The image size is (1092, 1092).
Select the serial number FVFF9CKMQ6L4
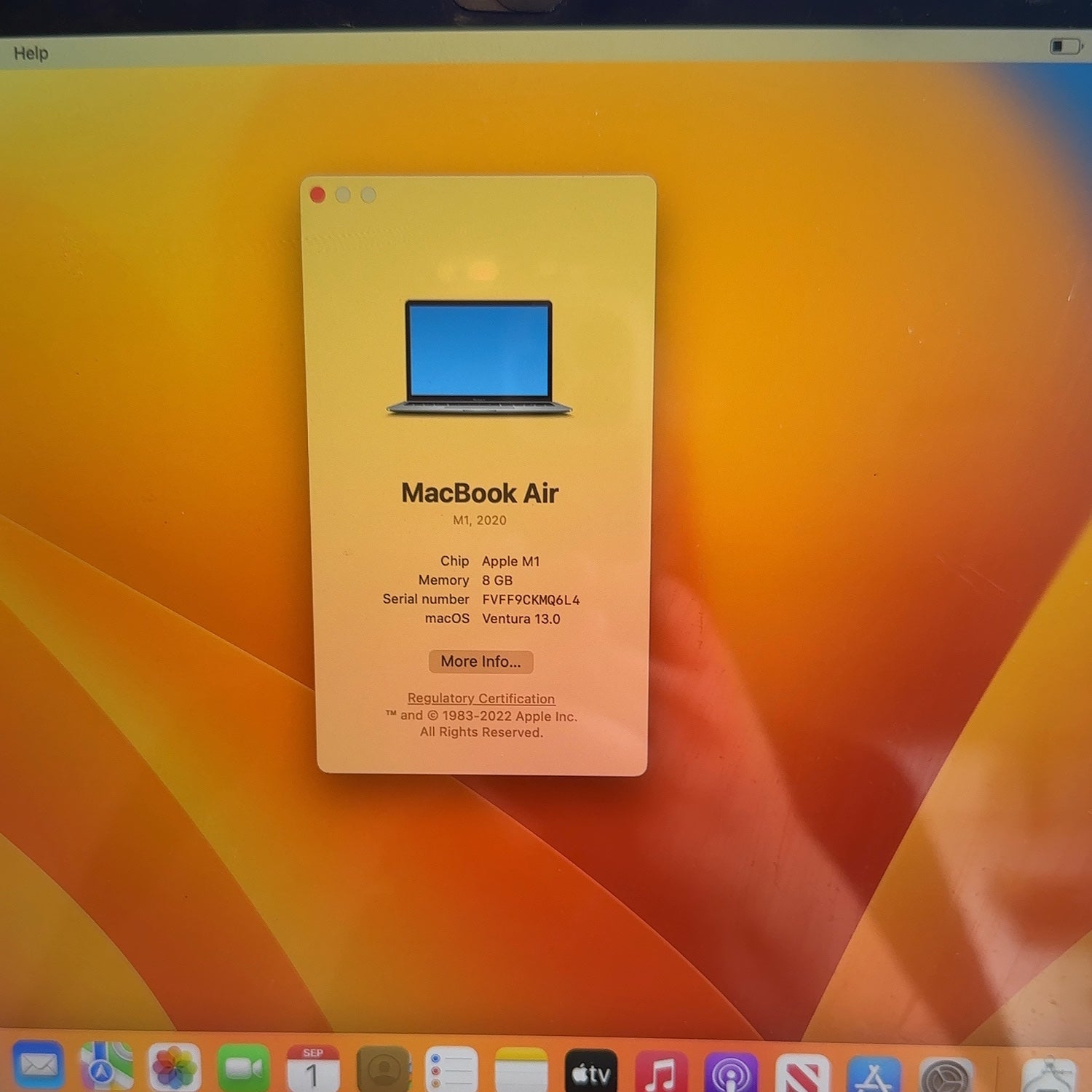(531, 600)
